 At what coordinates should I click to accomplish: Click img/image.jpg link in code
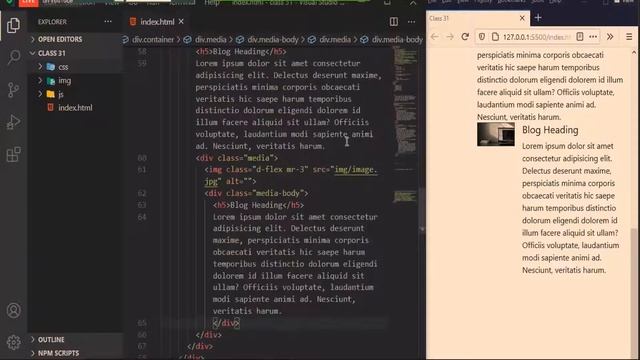tap(356, 169)
